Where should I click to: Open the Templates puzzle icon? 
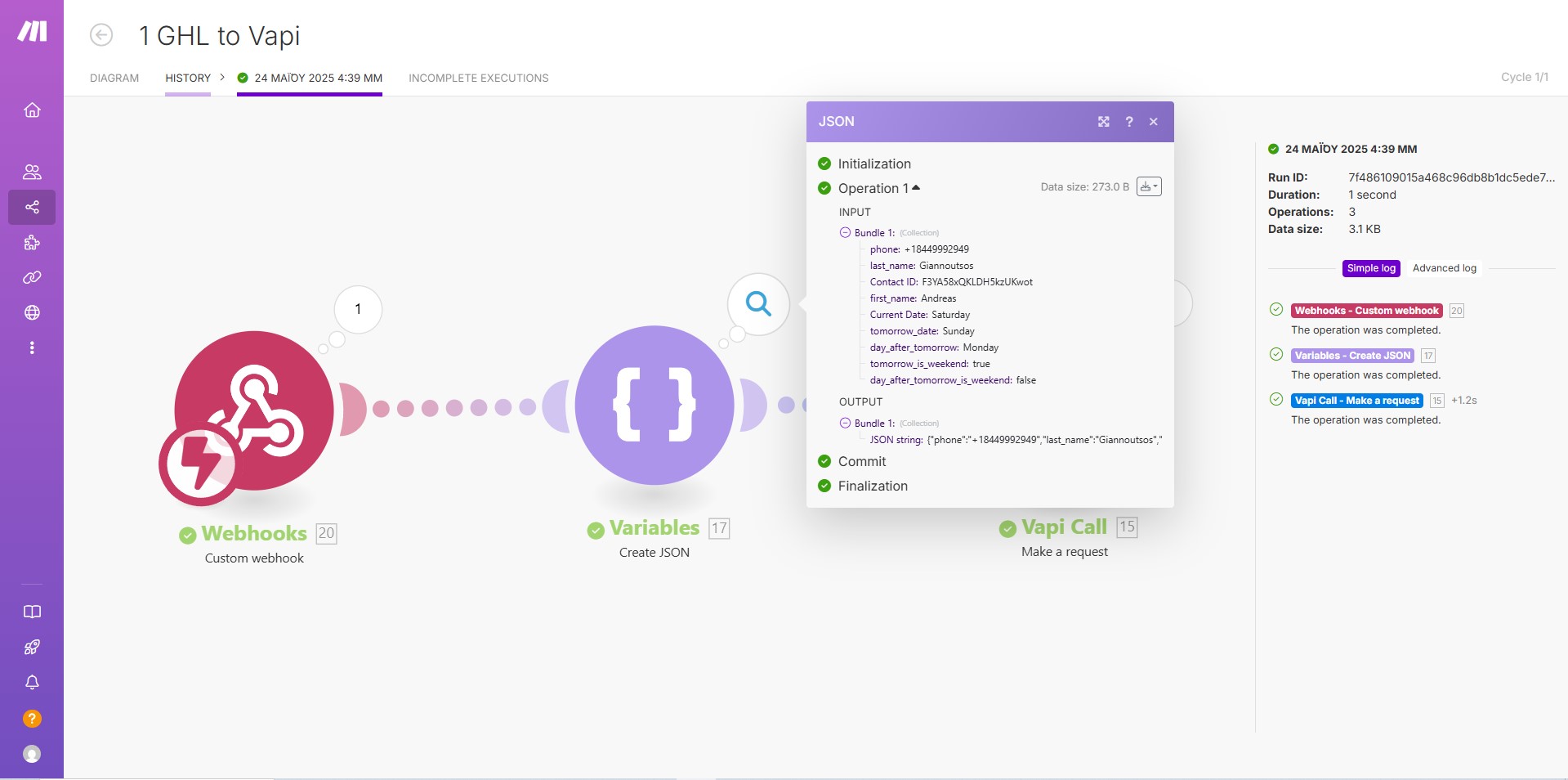(x=32, y=243)
